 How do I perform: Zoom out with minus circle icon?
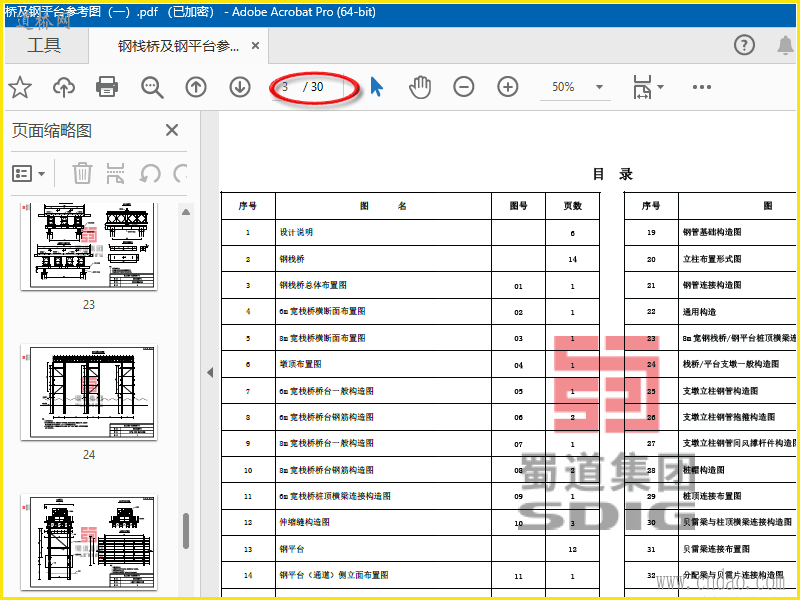point(464,87)
